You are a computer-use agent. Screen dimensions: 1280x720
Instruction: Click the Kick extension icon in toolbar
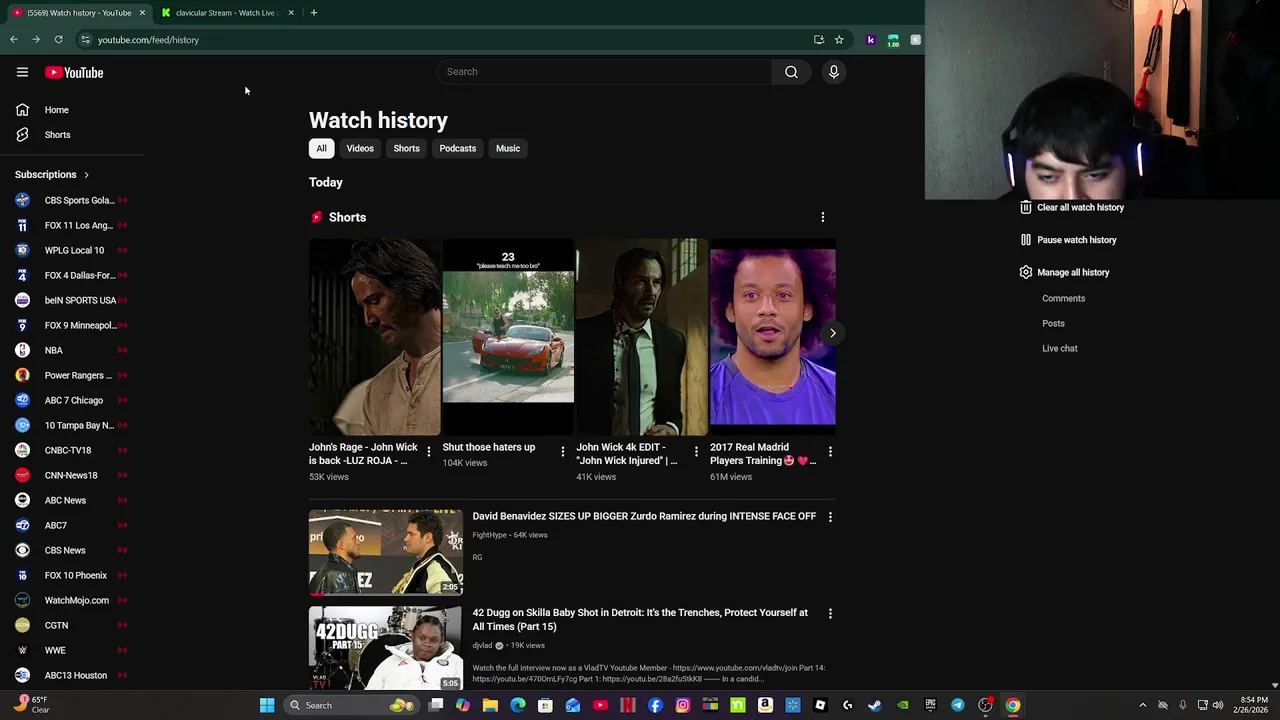pos(870,40)
